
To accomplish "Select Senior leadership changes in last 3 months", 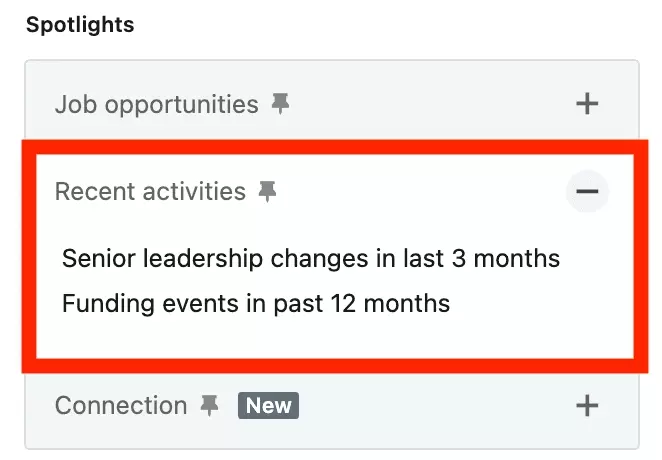I will pyautogui.click(x=311, y=258).
